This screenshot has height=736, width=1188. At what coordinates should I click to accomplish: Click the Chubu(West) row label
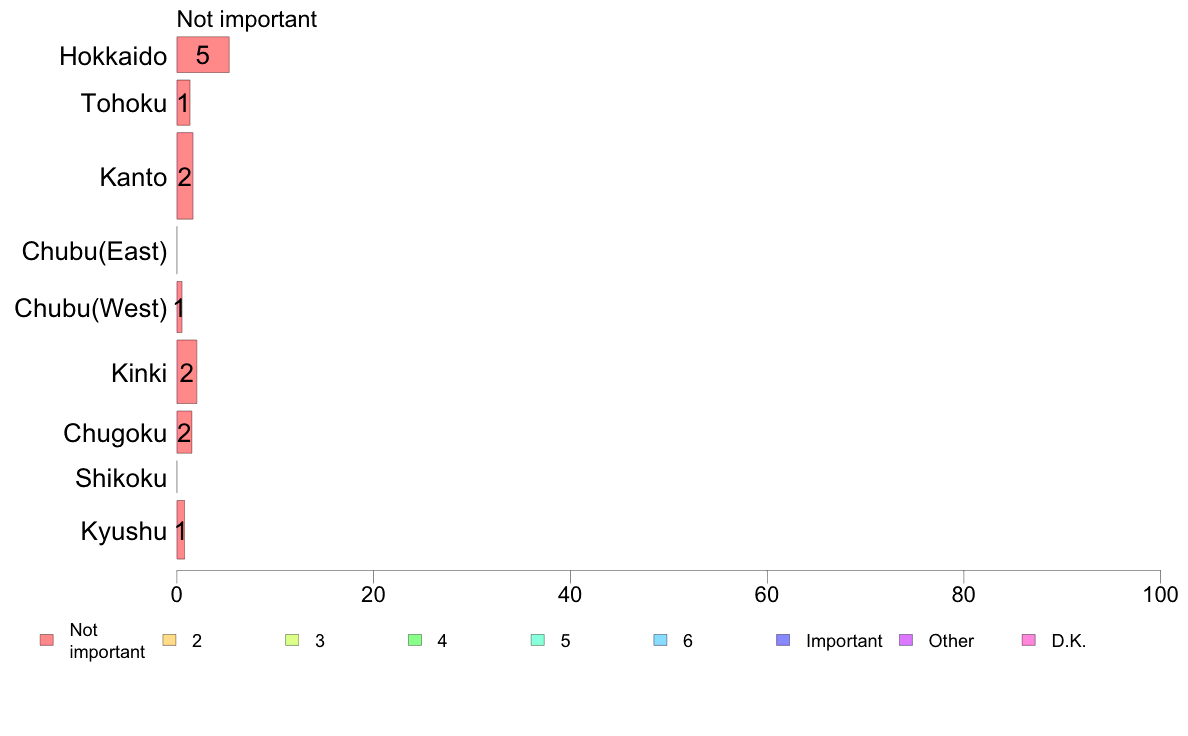click(x=91, y=309)
